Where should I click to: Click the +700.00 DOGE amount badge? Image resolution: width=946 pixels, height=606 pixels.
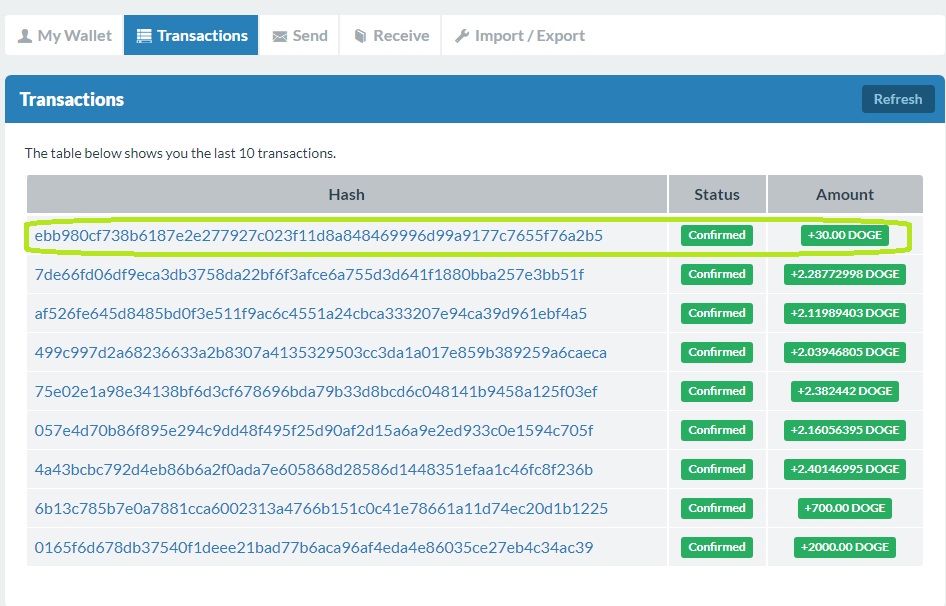point(845,508)
